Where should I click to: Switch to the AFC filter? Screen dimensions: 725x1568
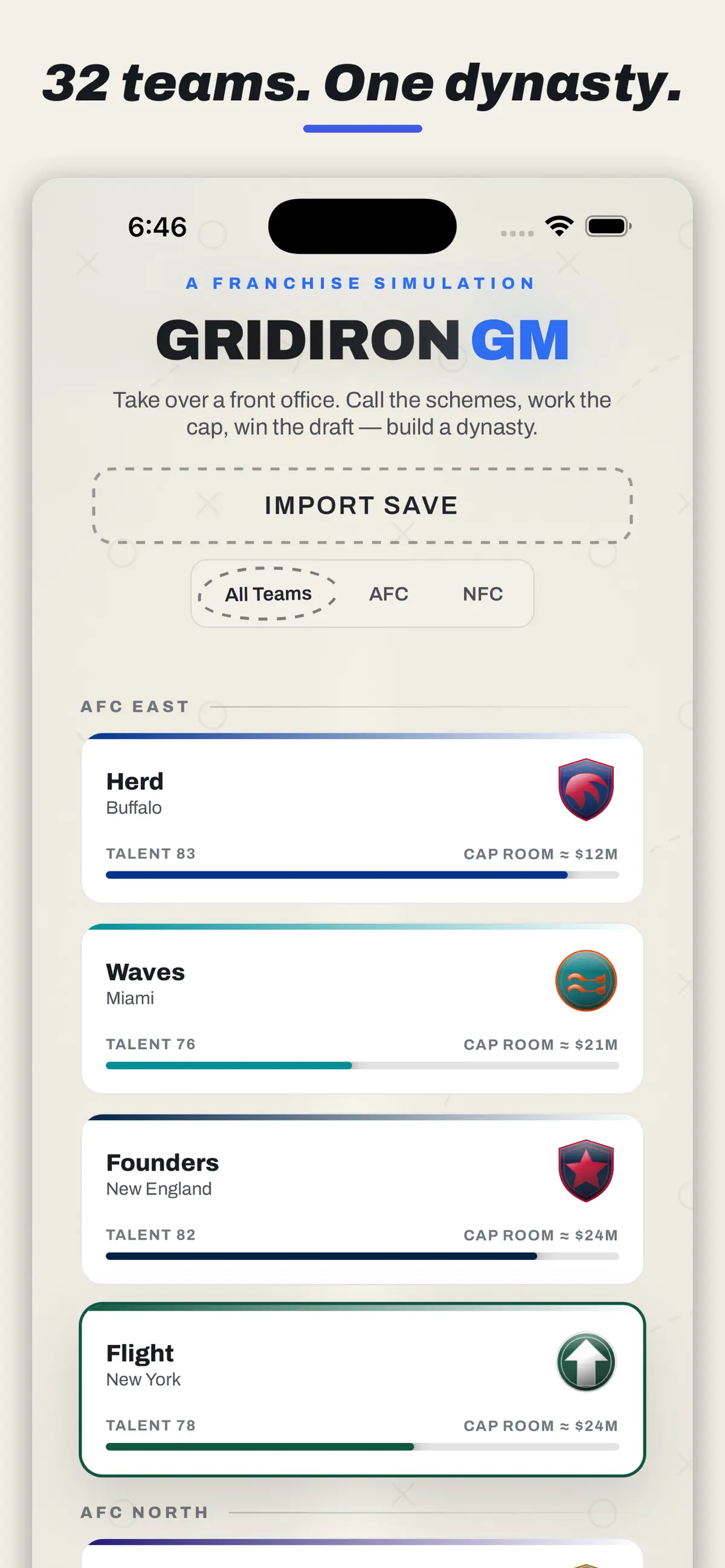click(x=388, y=594)
